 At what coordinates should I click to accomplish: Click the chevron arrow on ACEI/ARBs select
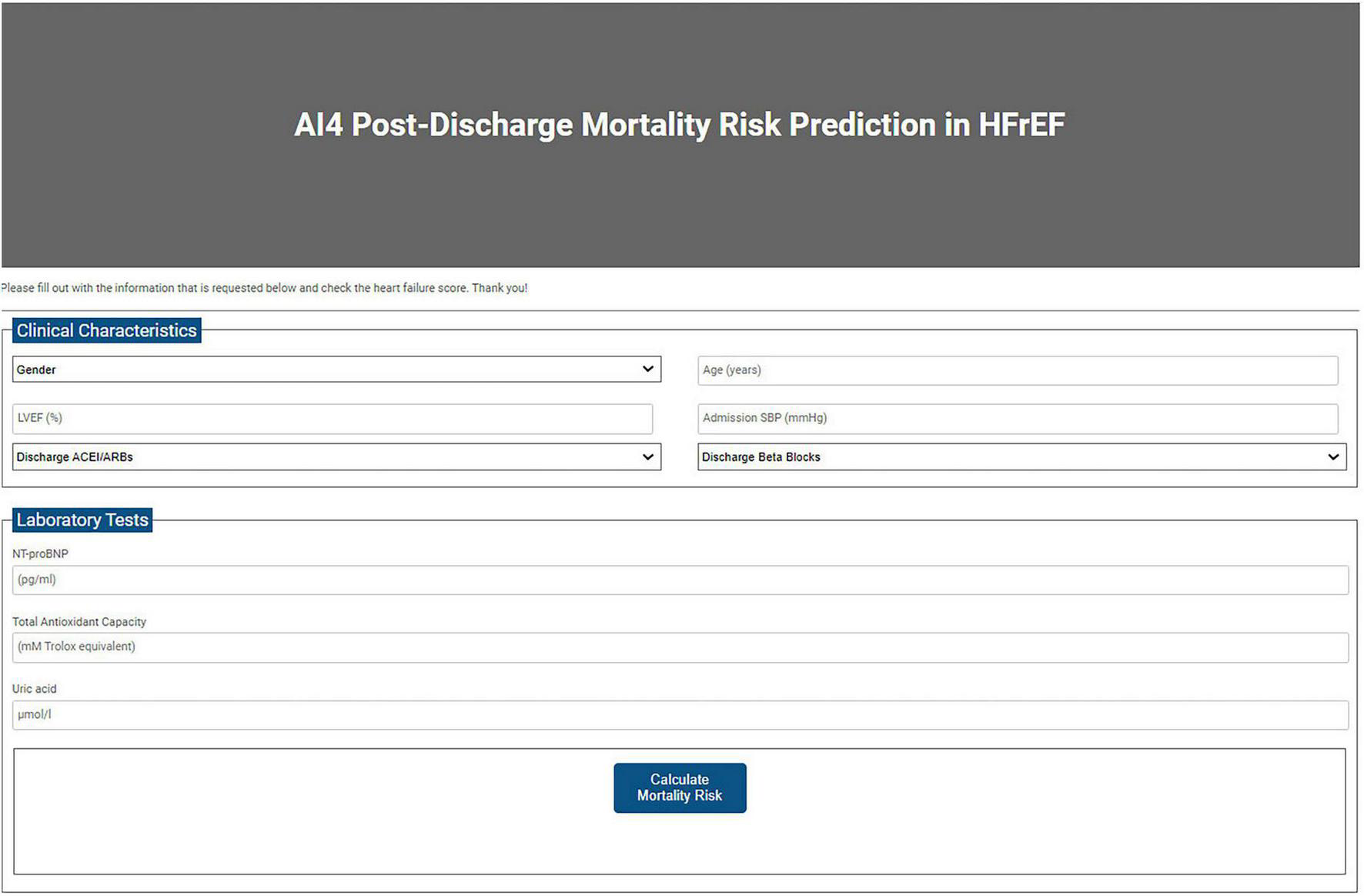[x=647, y=456]
